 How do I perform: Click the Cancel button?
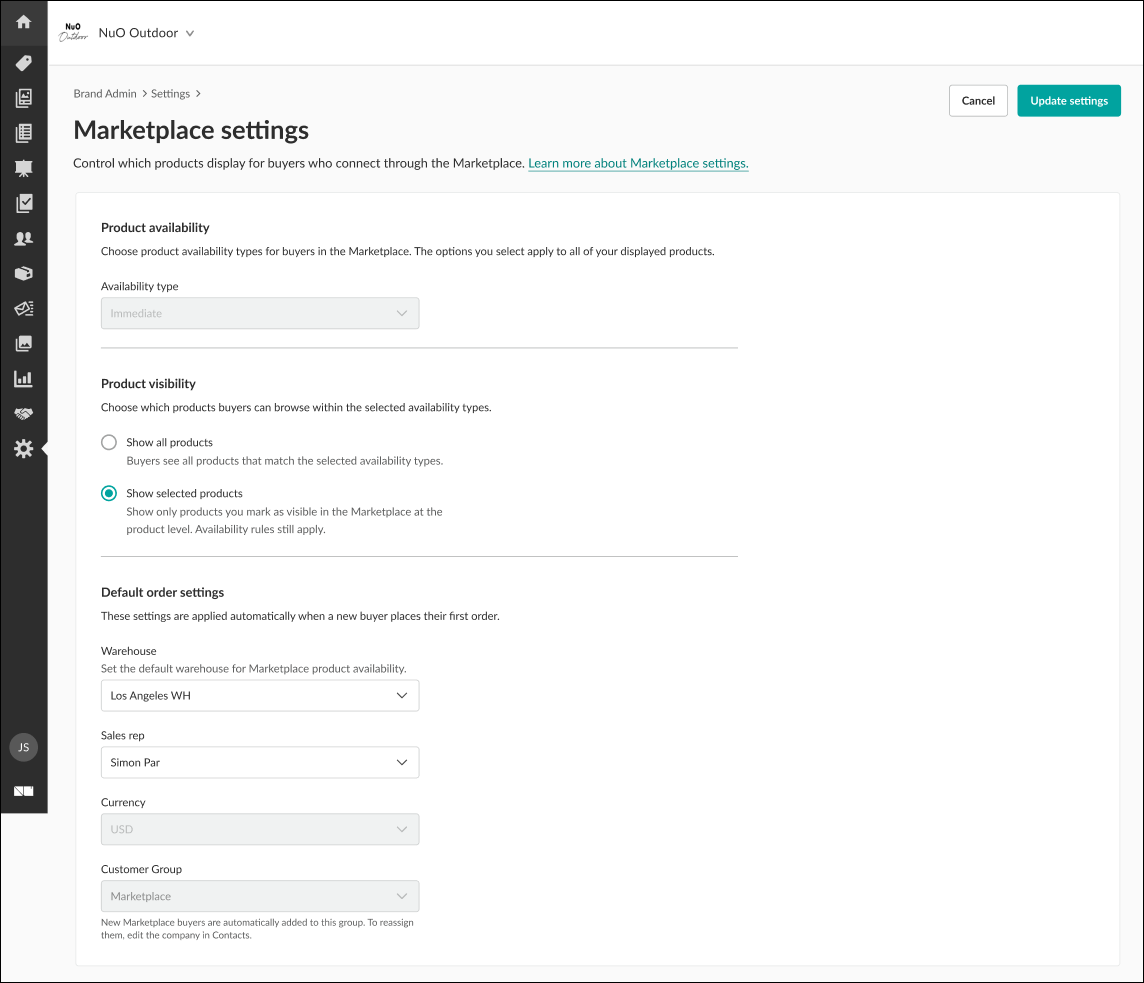[x=978, y=101]
